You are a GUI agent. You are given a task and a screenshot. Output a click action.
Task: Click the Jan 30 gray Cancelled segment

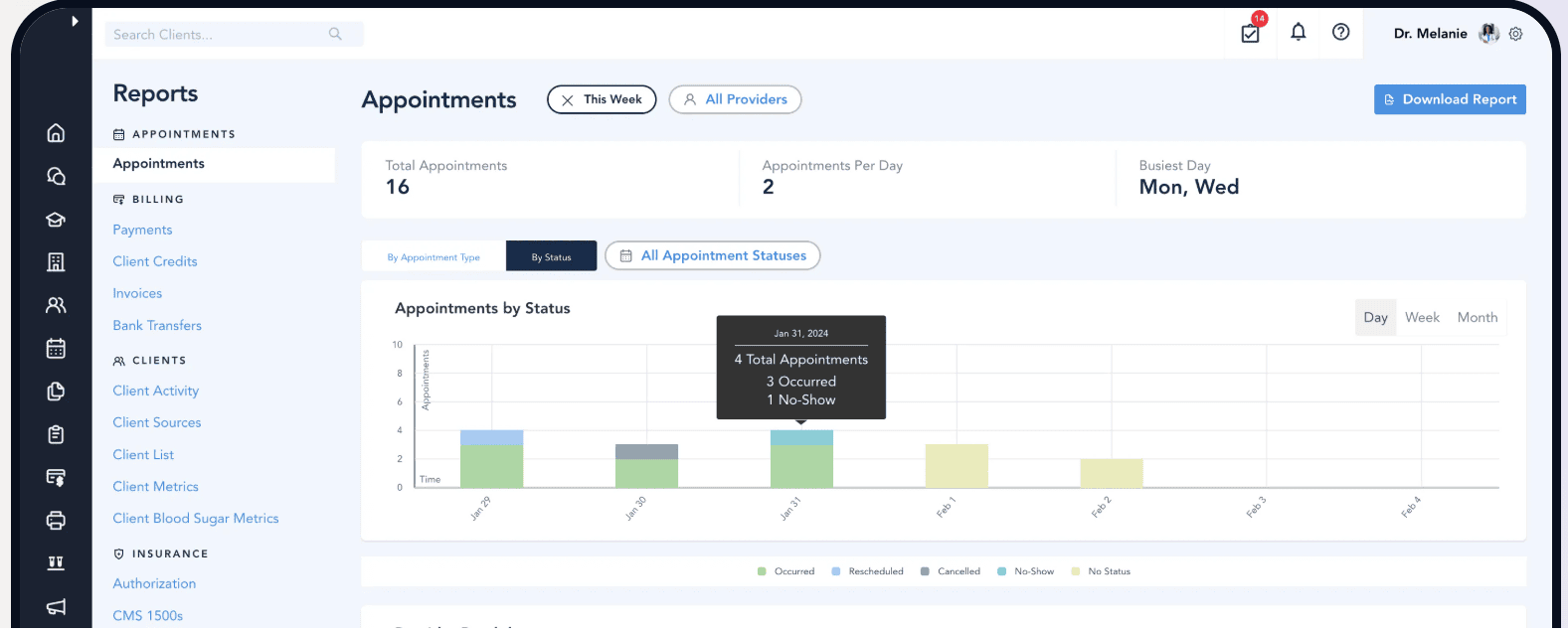646,452
